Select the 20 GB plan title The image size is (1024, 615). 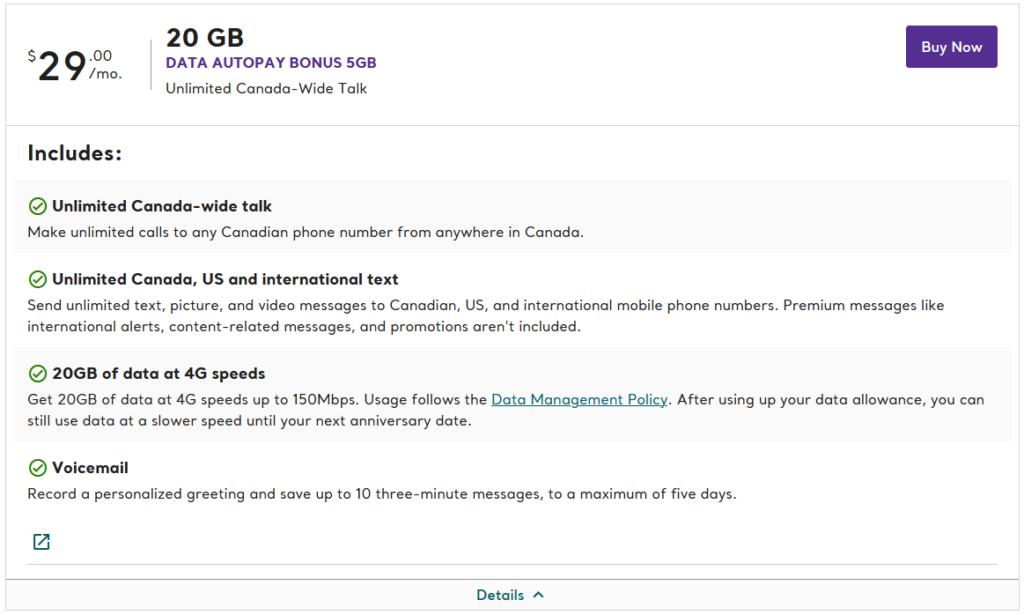click(x=204, y=37)
